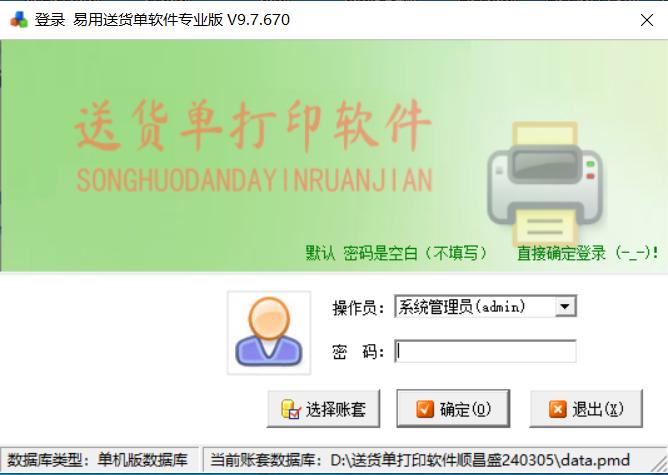This screenshot has width=668, height=475.
Task: Click the database icon on 选择账套 button
Action: [291, 409]
